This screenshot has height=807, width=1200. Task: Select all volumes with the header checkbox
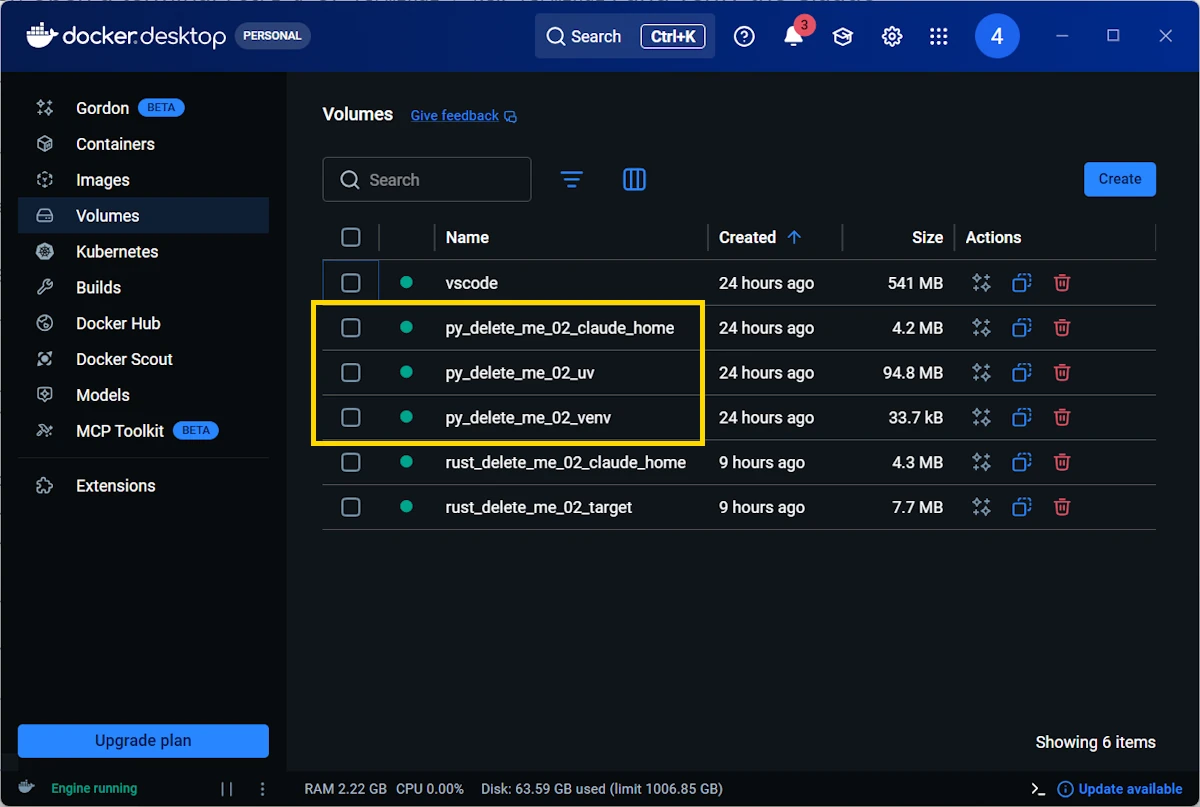point(351,237)
